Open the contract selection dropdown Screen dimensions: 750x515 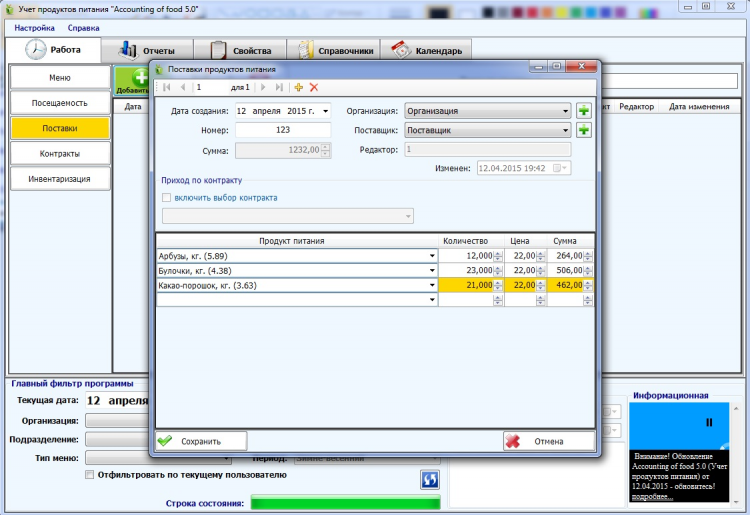tap(288, 216)
